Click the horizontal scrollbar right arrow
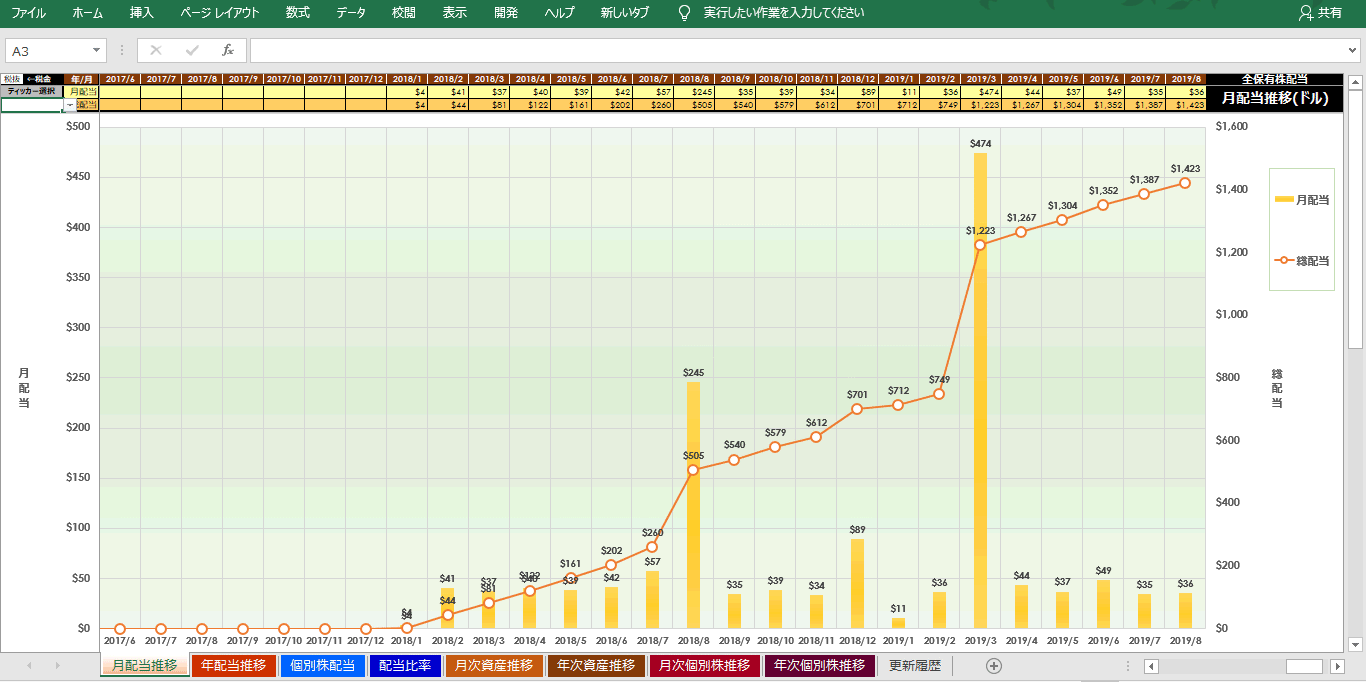1366x682 pixels. coord(1337,666)
